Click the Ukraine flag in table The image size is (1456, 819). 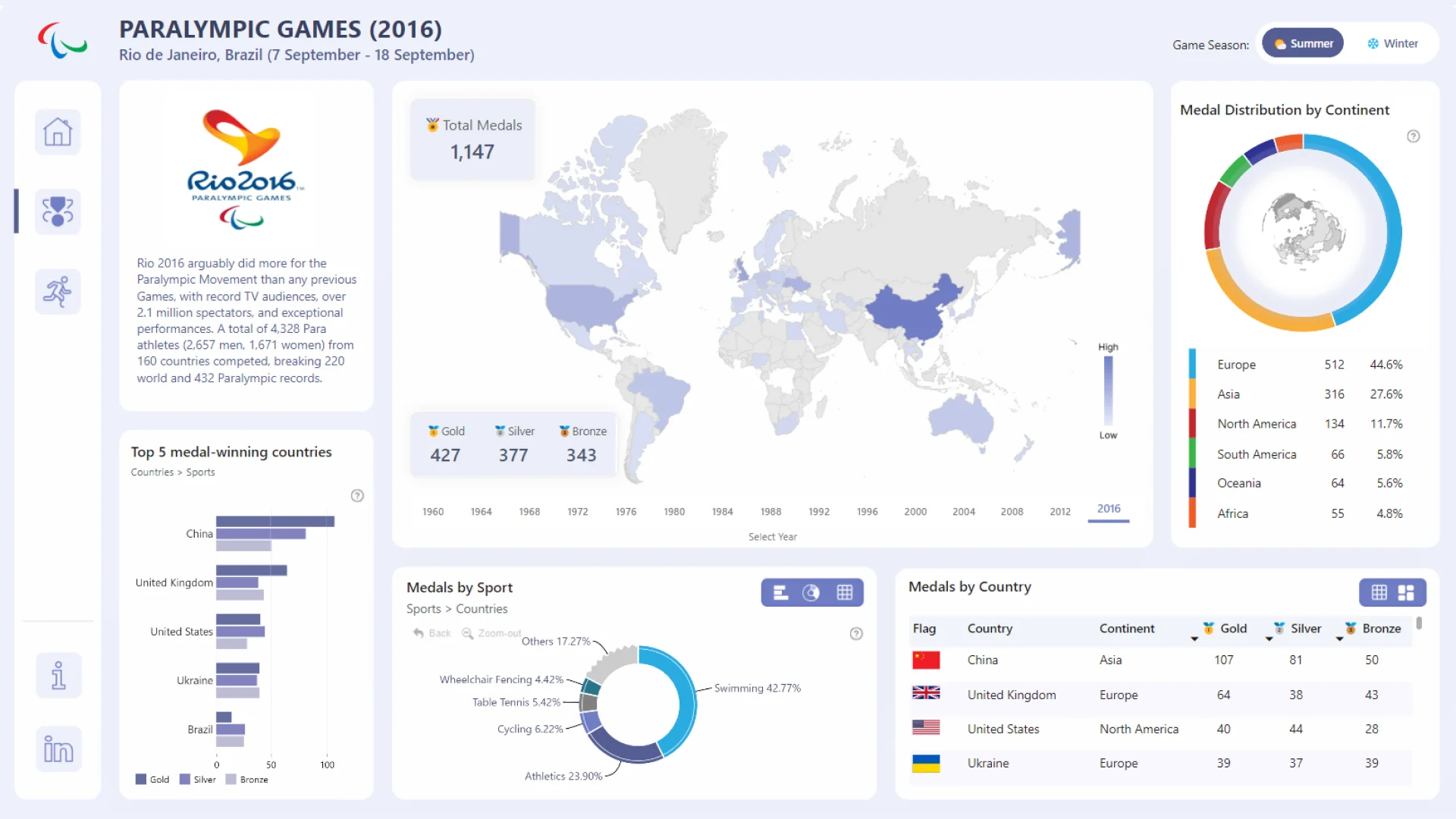(x=926, y=763)
